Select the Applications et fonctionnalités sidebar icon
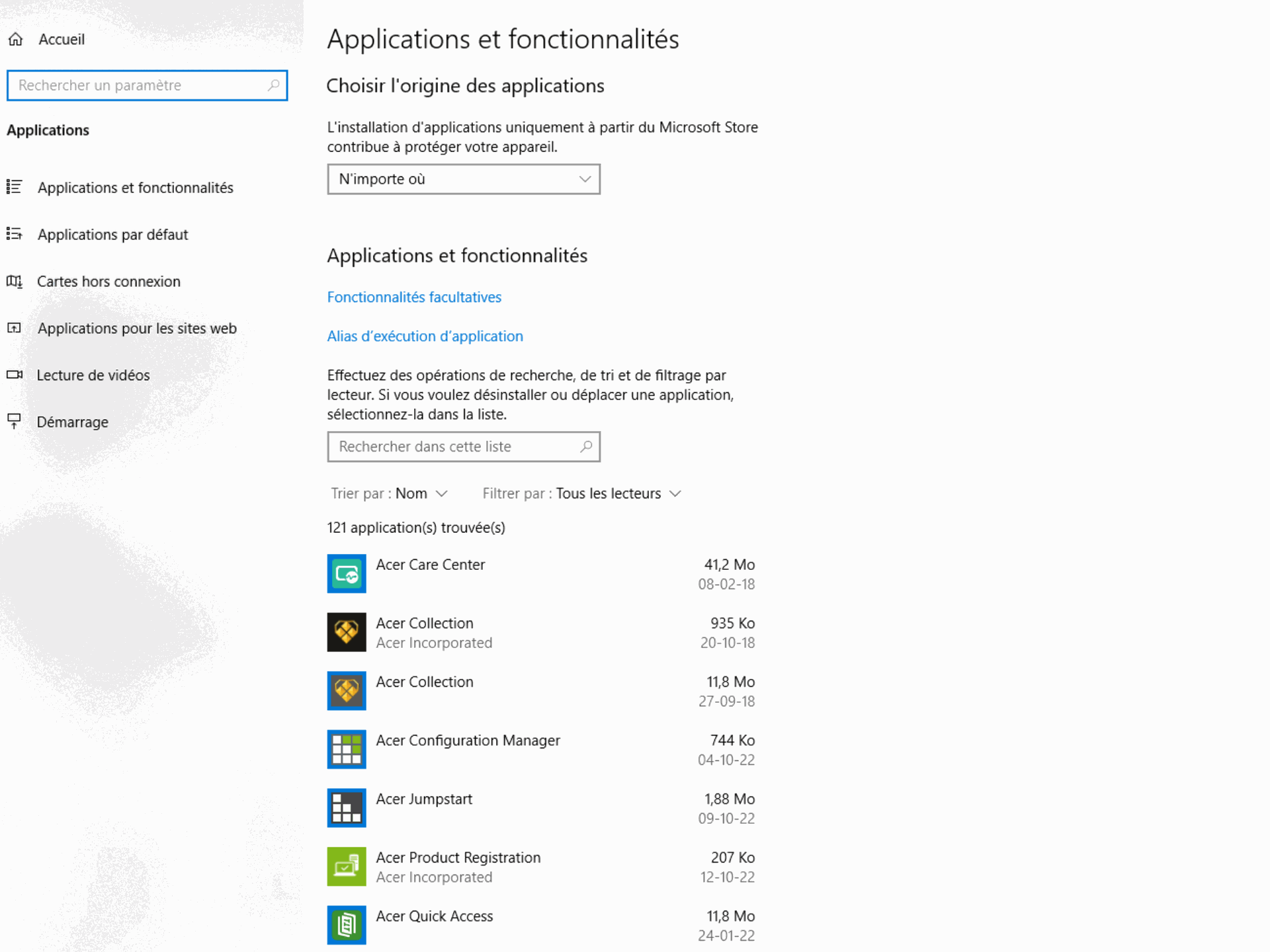Viewport: 1270px width, 952px height. pyautogui.click(x=15, y=187)
